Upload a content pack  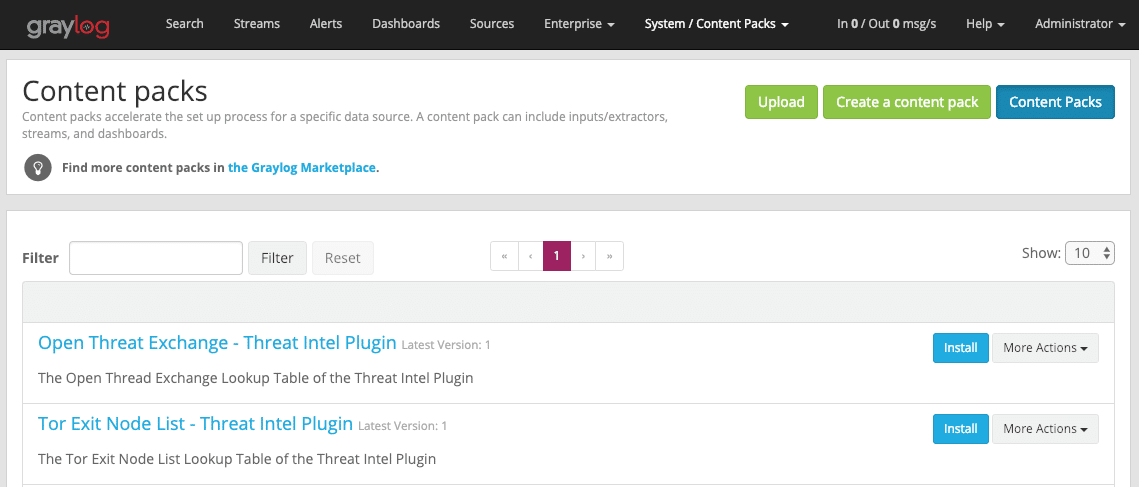(780, 102)
